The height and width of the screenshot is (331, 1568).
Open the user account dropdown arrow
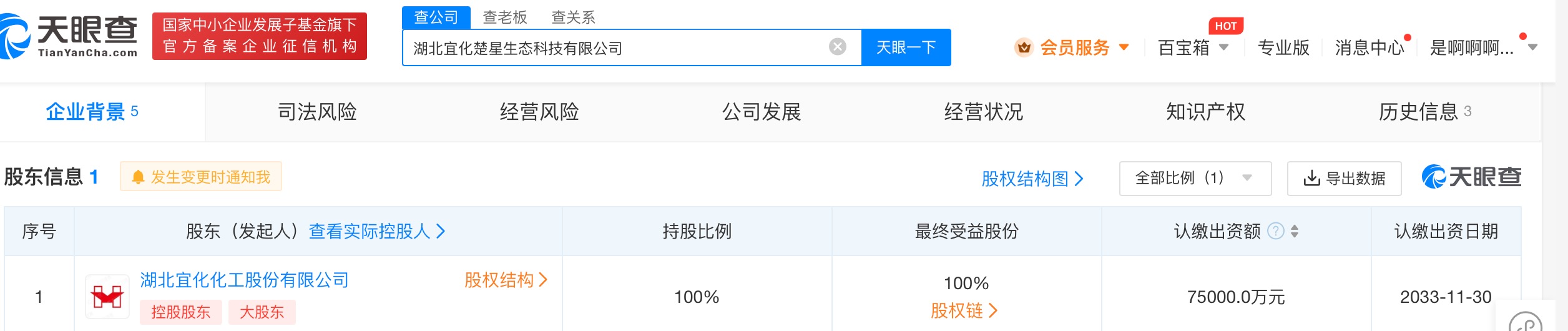[1532, 47]
